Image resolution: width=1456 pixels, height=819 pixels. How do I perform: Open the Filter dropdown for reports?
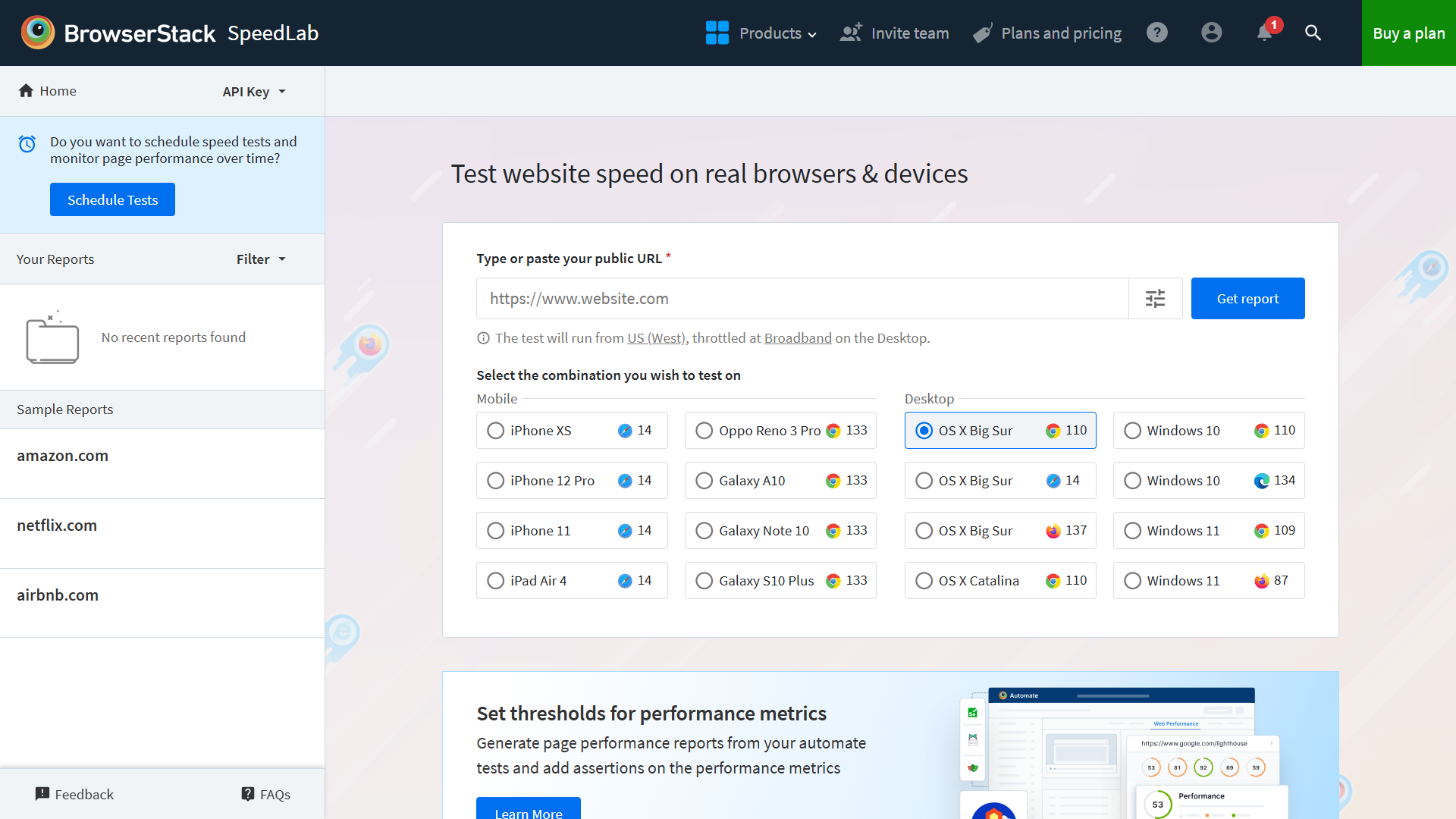click(261, 259)
